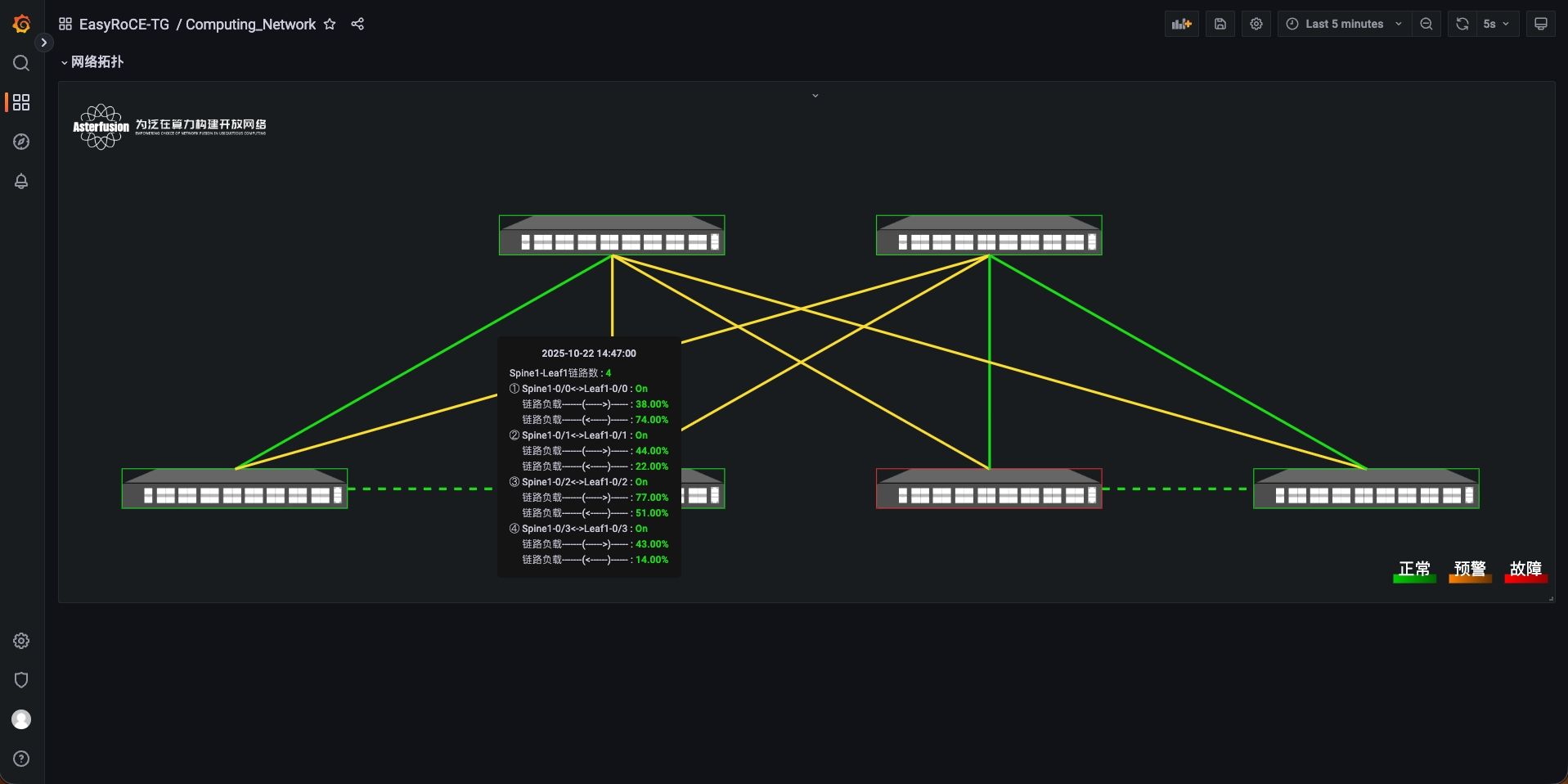
Task: Open the Dashboards icon in sidebar
Action: 21,102
